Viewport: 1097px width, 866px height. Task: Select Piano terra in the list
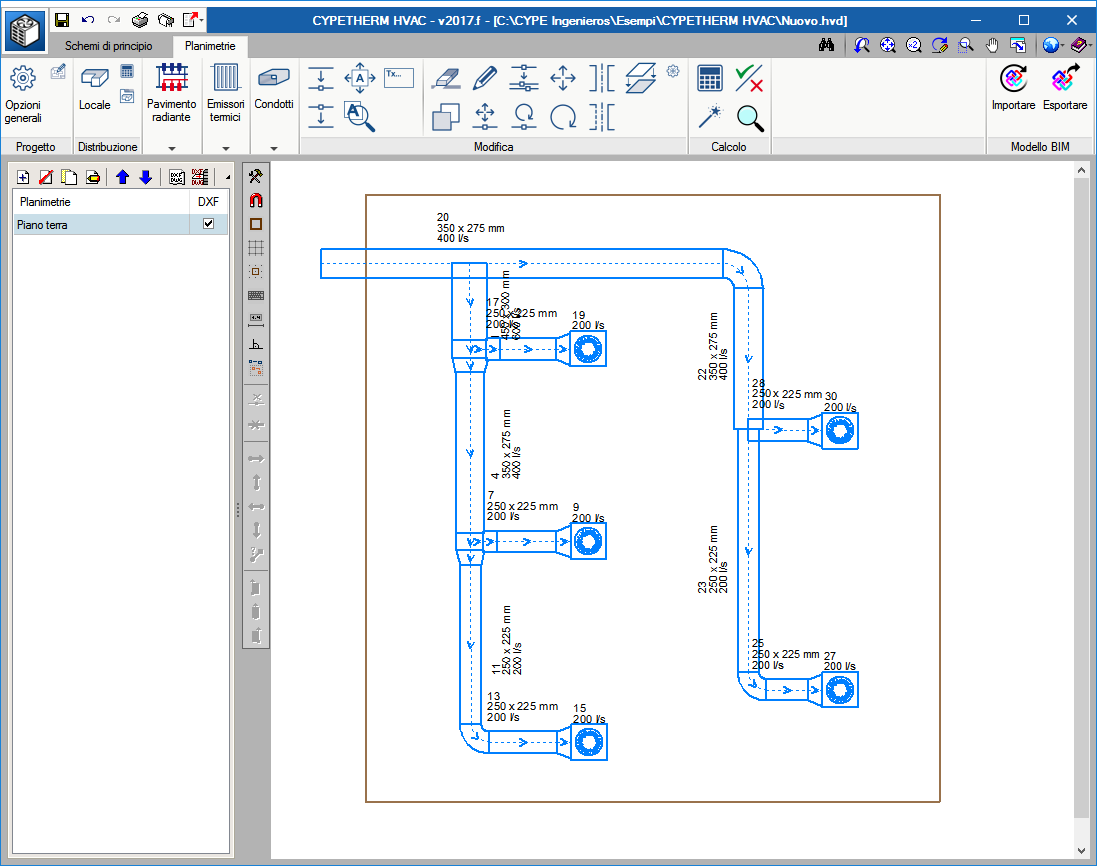pyautogui.click(x=101, y=225)
